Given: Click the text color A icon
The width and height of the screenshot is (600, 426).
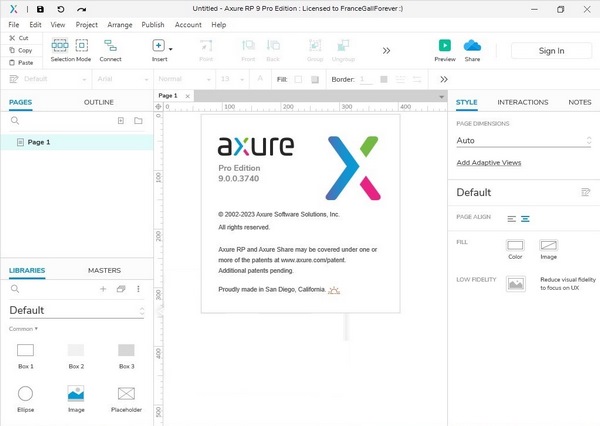Looking at the screenshot, I should click(x=260, y=79).
